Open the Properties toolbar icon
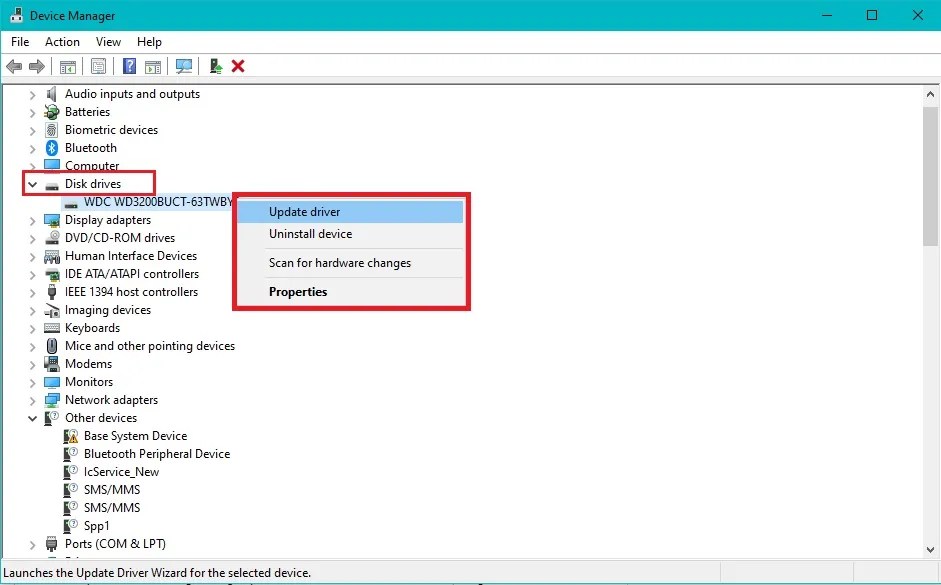Image resolution: width=941 pixels, height=585 pixels. [x=98, y=66]
